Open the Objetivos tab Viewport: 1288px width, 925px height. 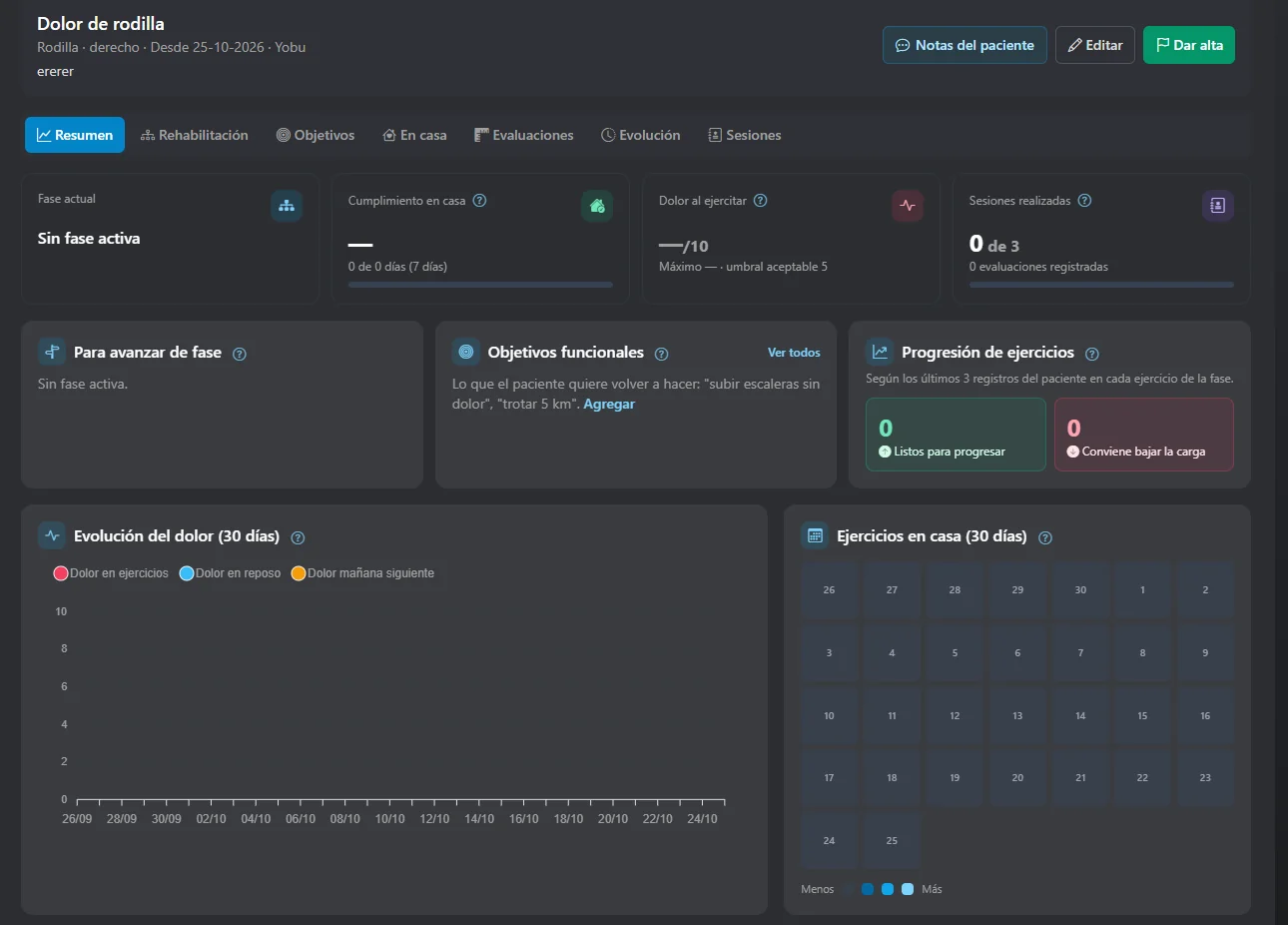(x=316, y=135)
